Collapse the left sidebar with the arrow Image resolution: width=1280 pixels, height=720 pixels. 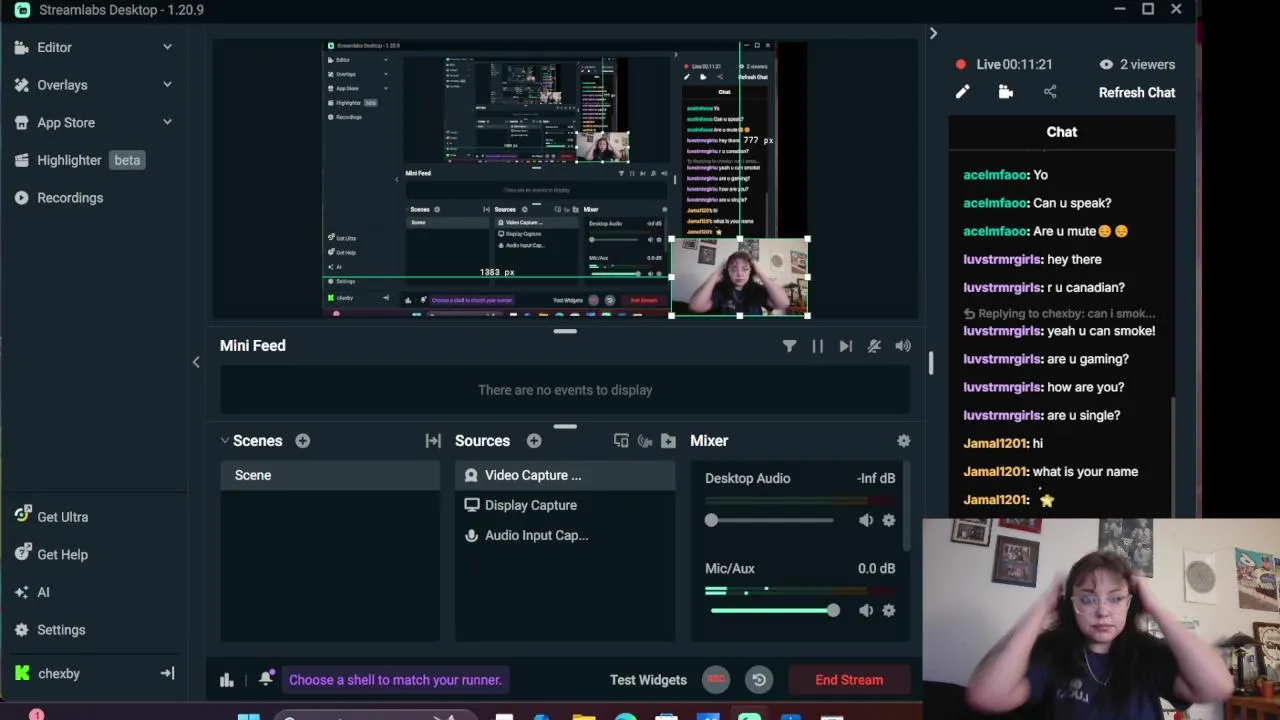[x=196, y=362]
